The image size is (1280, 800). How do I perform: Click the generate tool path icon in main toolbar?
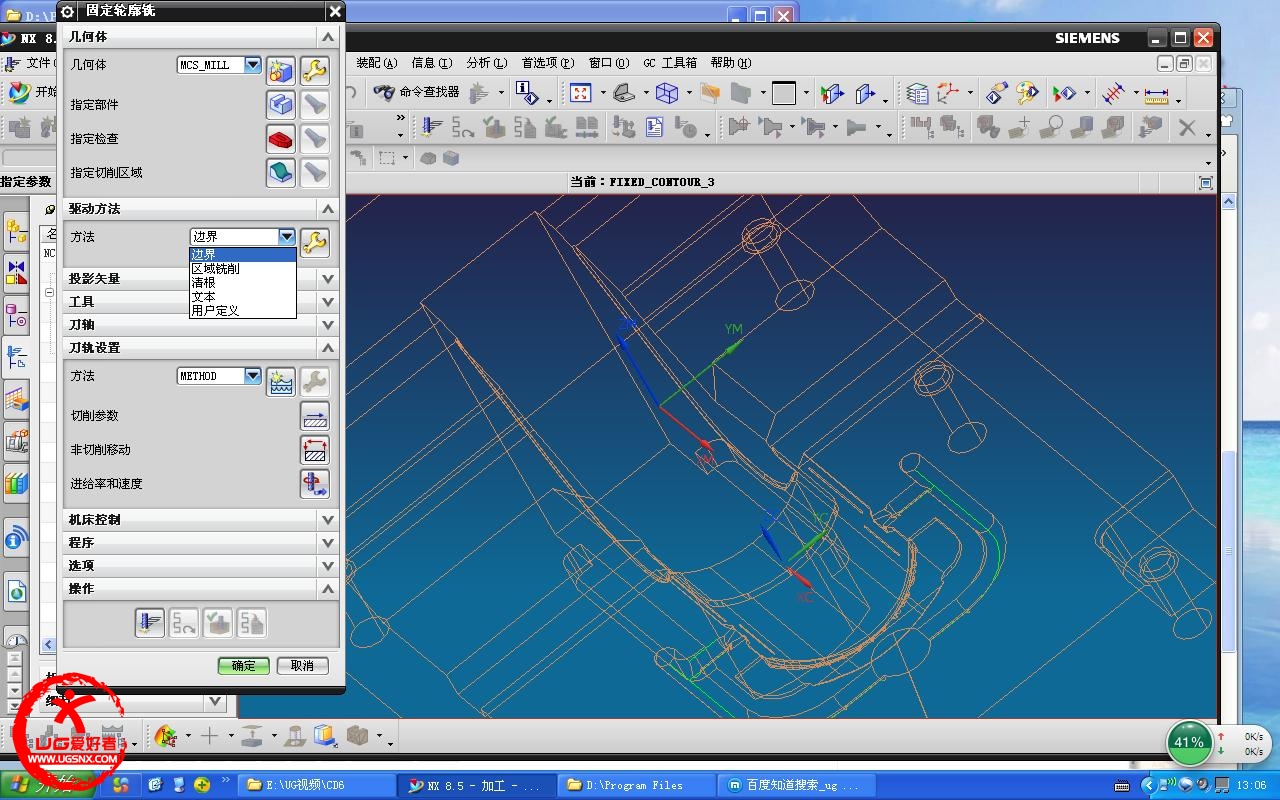coord(432,127)
